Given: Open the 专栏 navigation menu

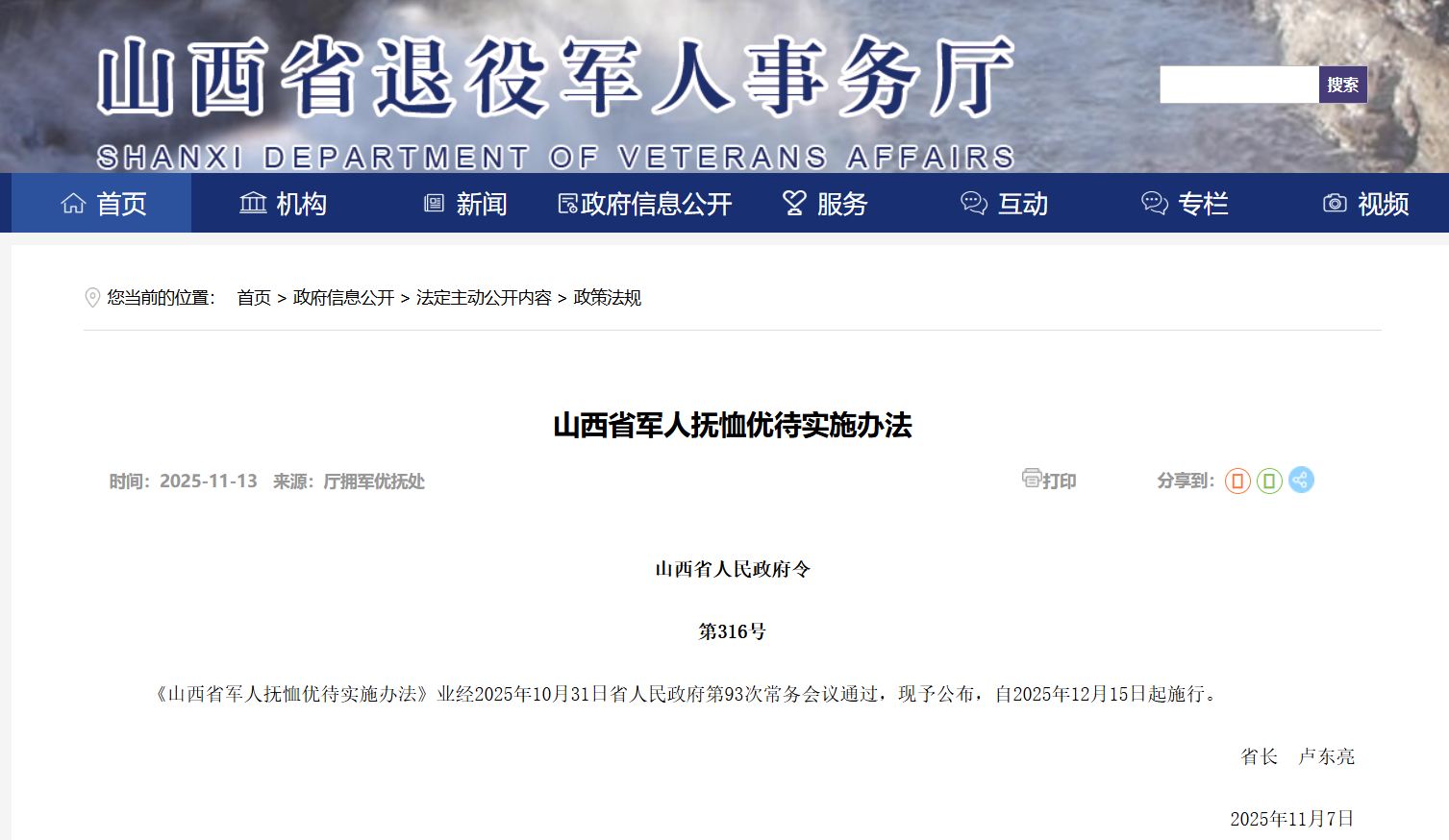Looking at the screenshot, I should (x=1203, y=204).
